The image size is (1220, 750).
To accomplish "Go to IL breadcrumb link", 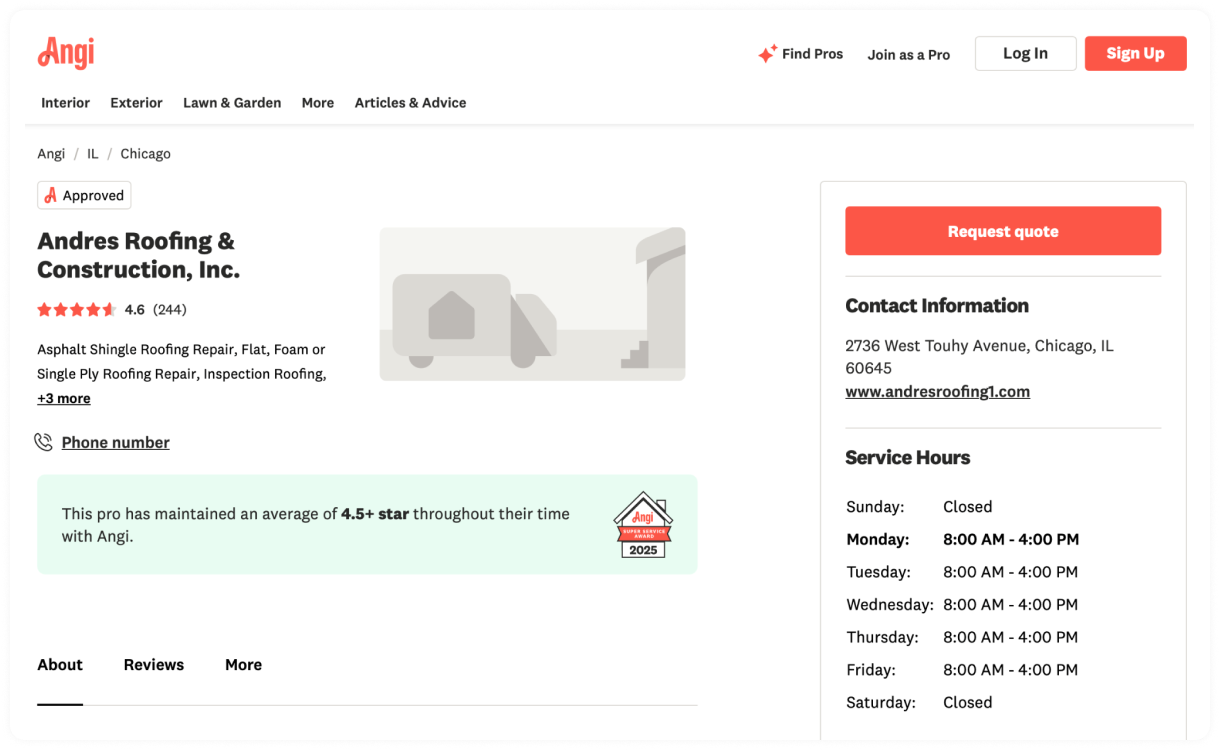I will point(93,153).
